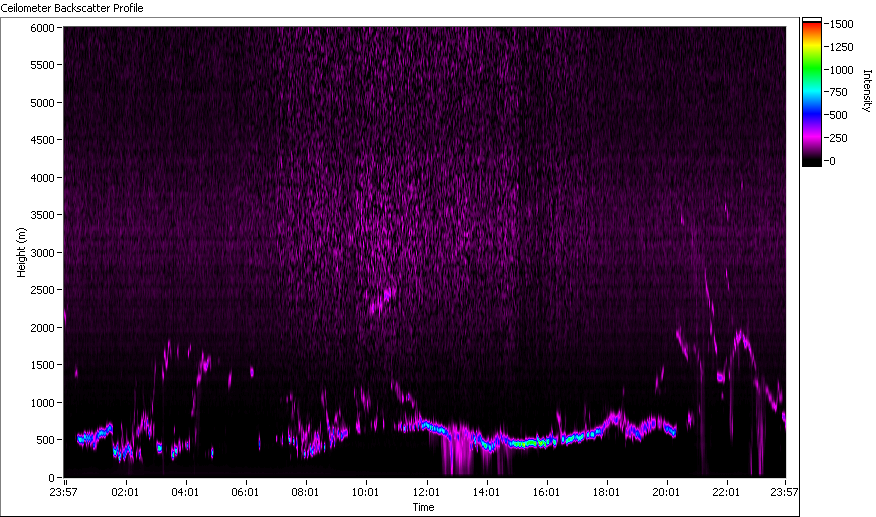Click the first 23:57 time label

click(63, 492)
